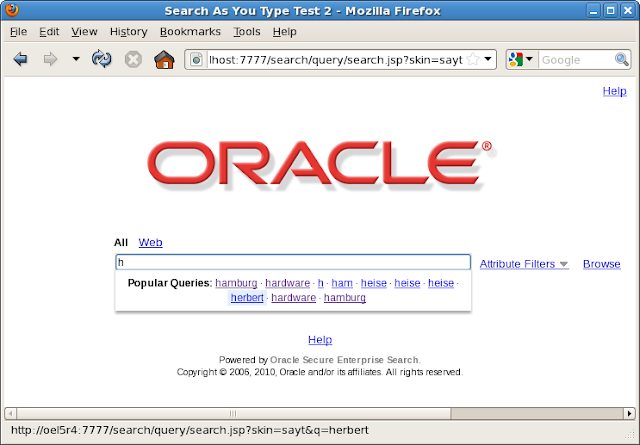Choose hamburg in the second suggestion row
This screenshot has width=640, height=445.
[x=345, y=298]
